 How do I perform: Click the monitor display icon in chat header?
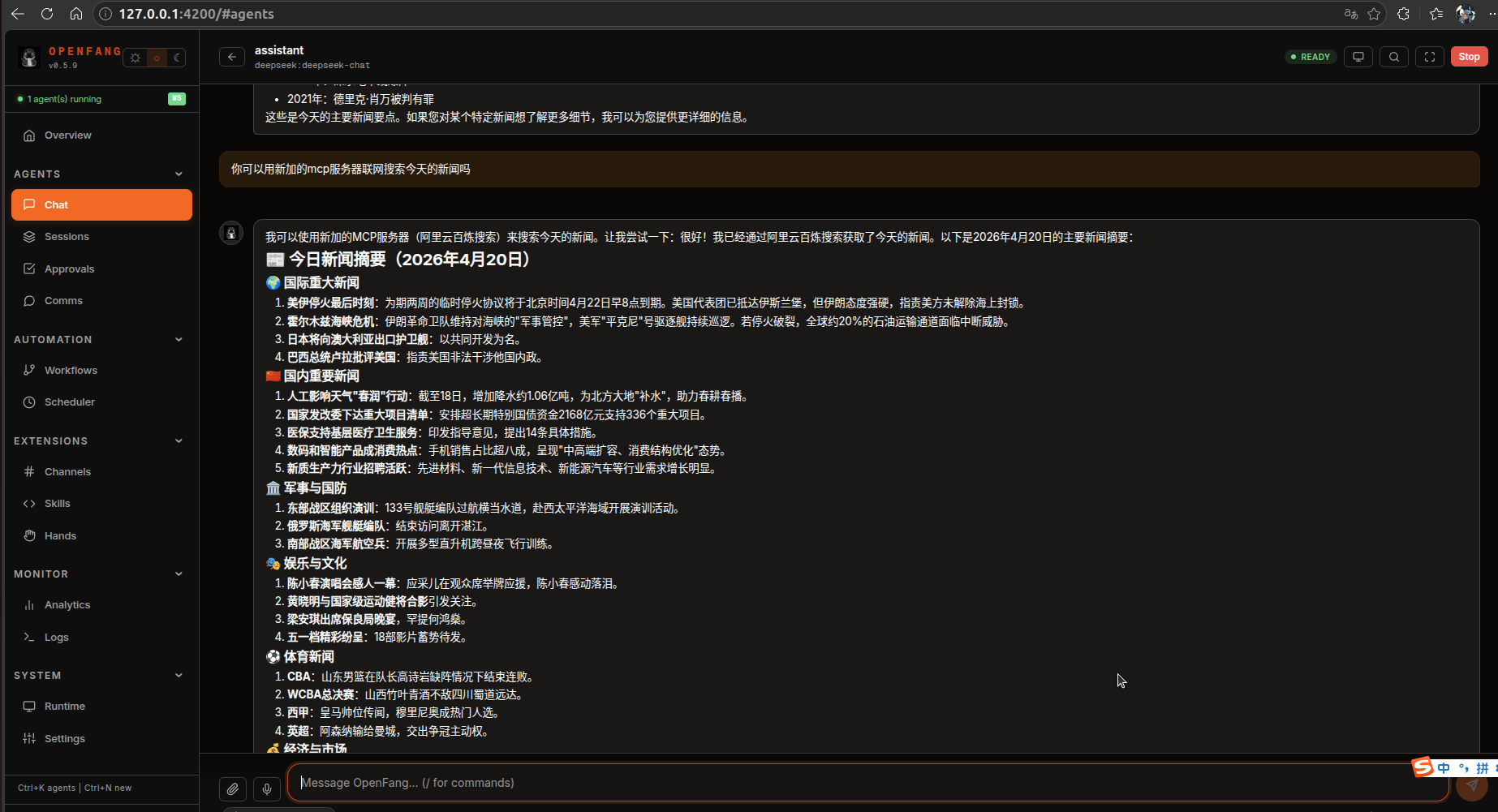[1358, 57]
